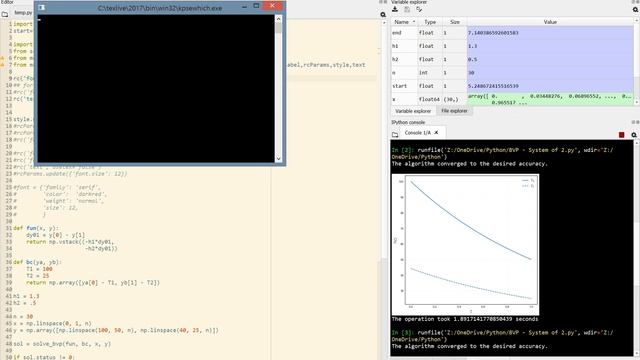Select the 'start' variable row
The image size is (640, 360).
pyautogui.click(x=512, y=86)
